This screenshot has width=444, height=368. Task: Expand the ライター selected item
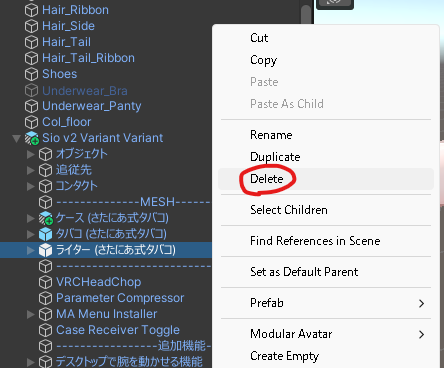pos(31,250)
